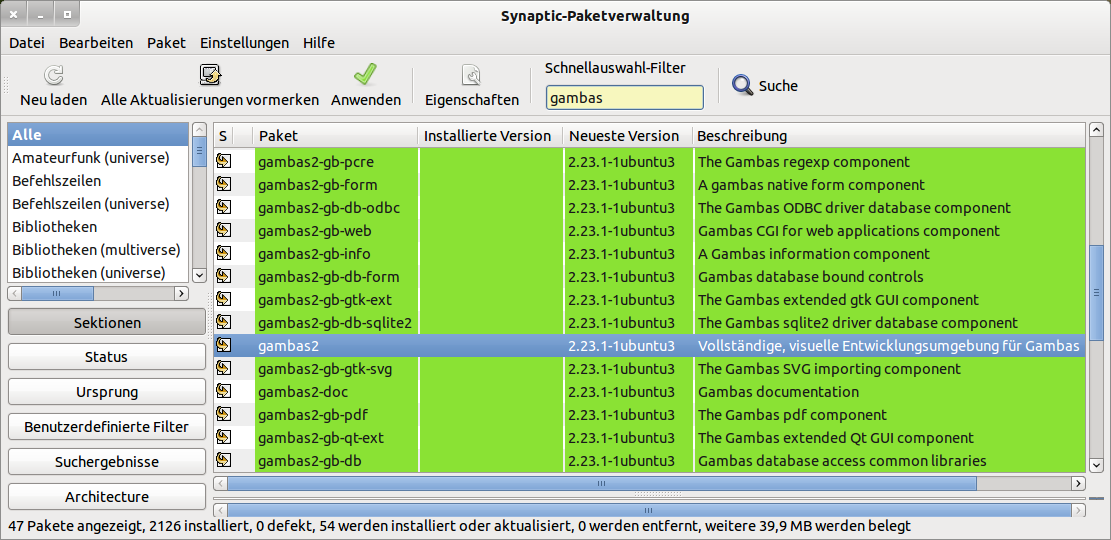Click status icon of gambas2-doc
The width and height of the screenshot is (1111, 540).
223,392
